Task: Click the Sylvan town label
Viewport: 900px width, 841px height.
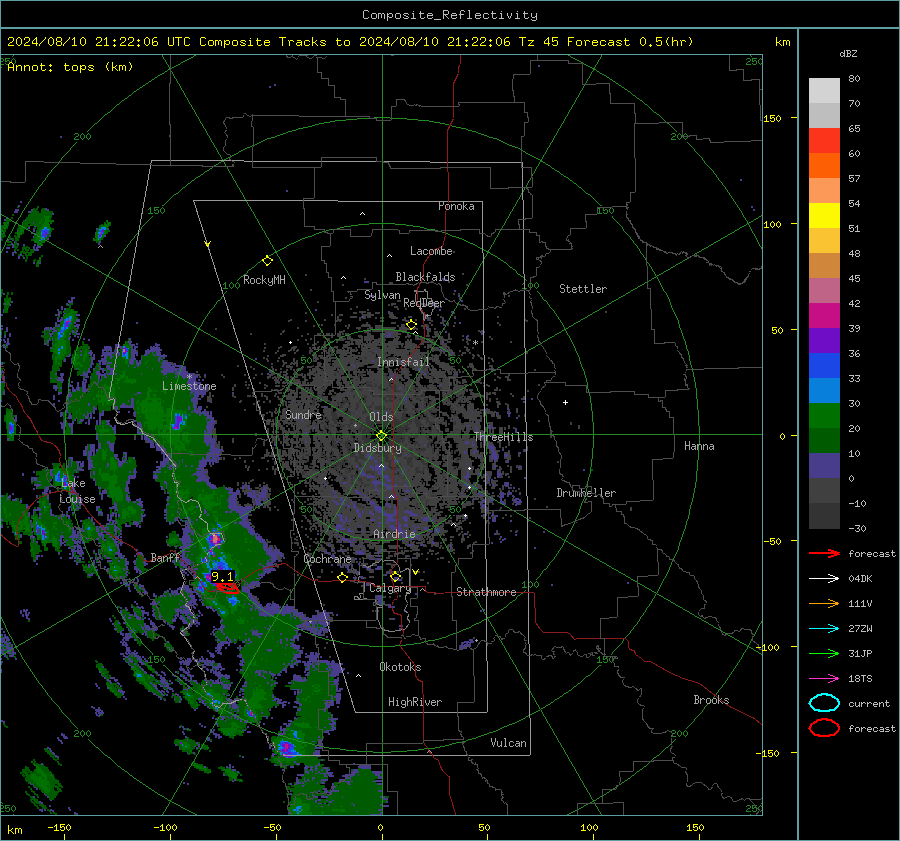Action: [382, 296]
